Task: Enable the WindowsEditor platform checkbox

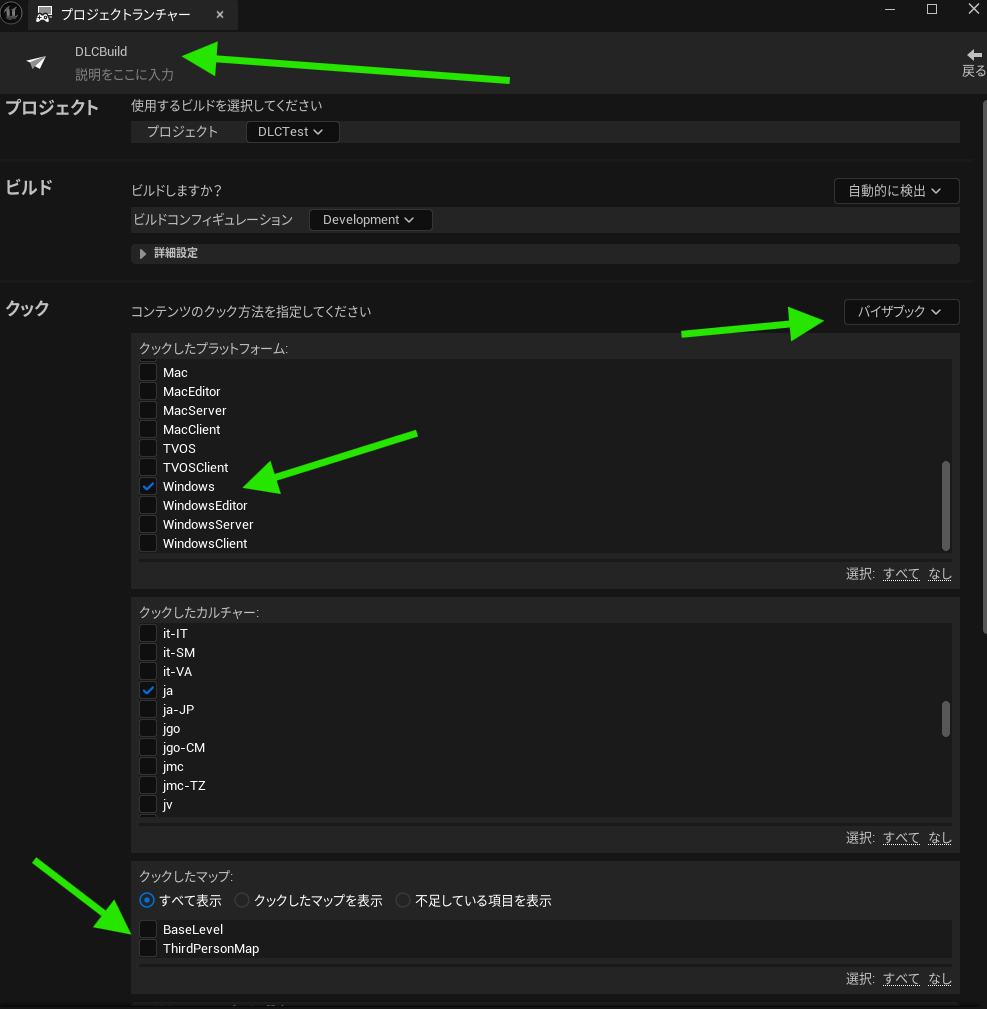Action: (x=148, y=505)
